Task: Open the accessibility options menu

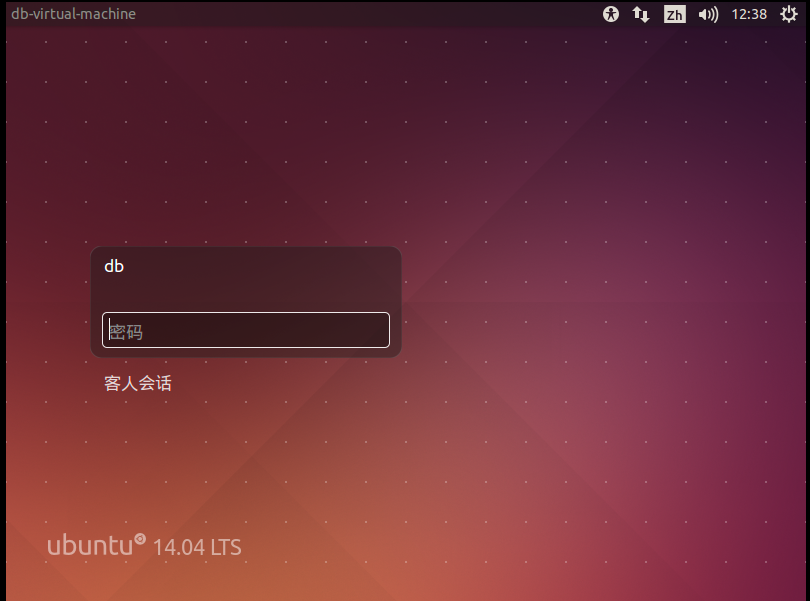Action: (x=610, y=14)
